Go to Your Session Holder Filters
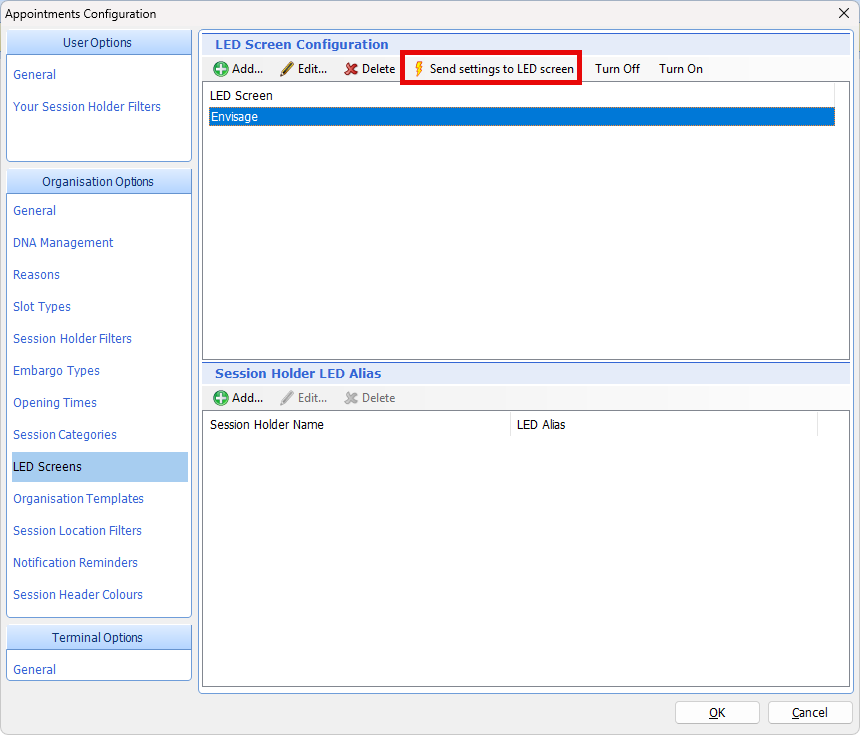 coord(87,107)
